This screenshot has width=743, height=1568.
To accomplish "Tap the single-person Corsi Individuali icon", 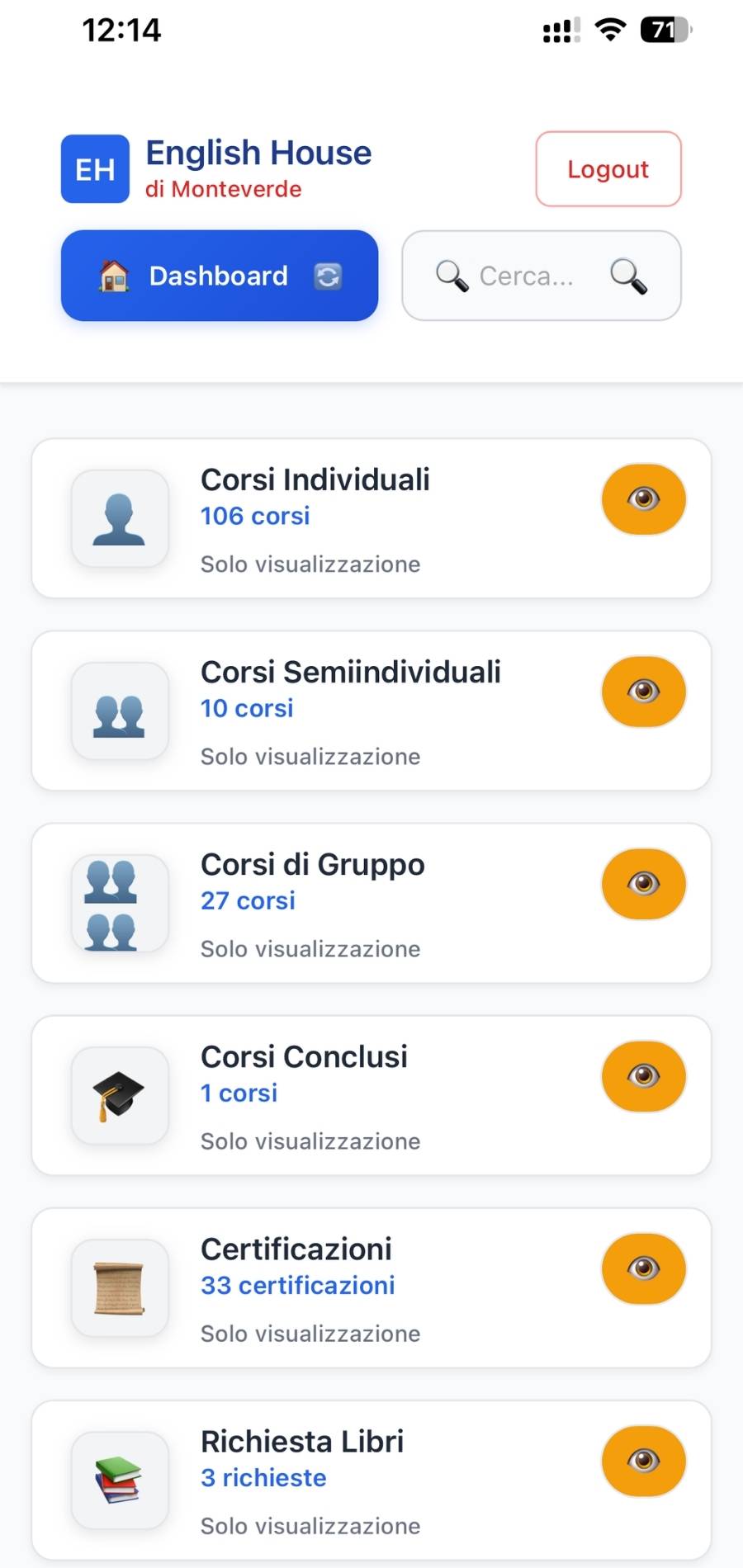I will pos(120,519).
